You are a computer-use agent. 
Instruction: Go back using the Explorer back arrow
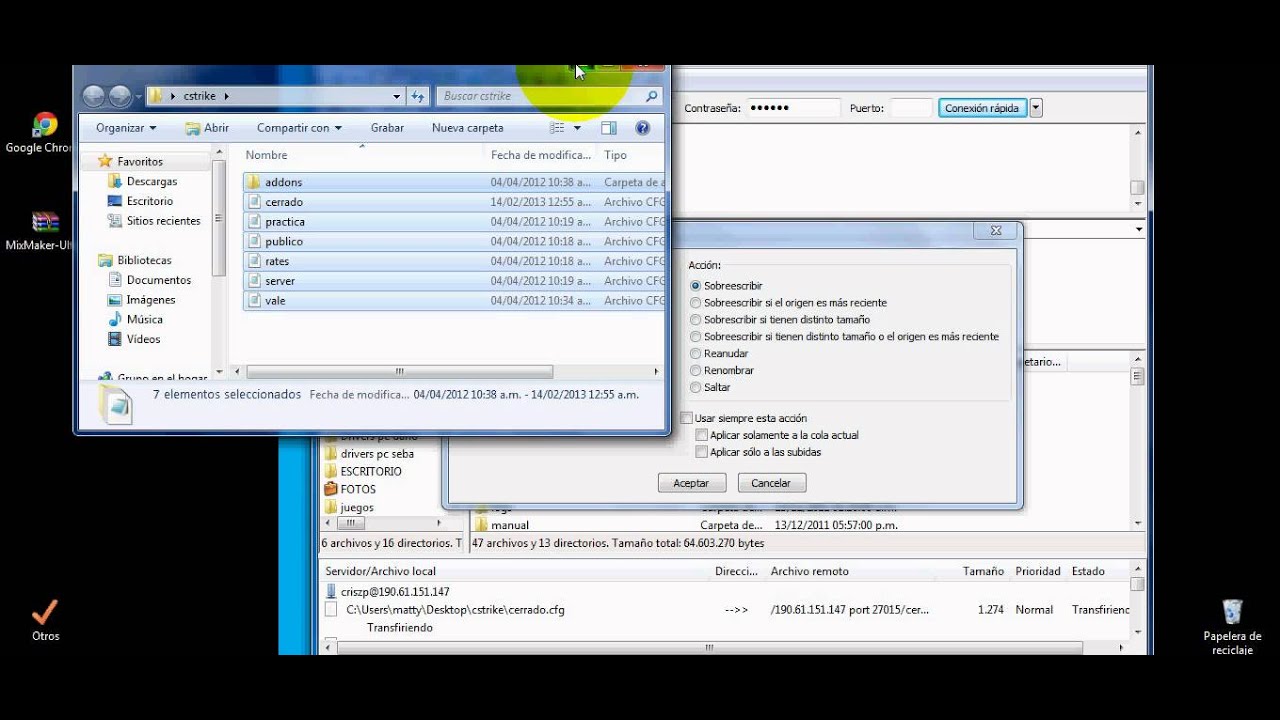click(x=93, y=96)
